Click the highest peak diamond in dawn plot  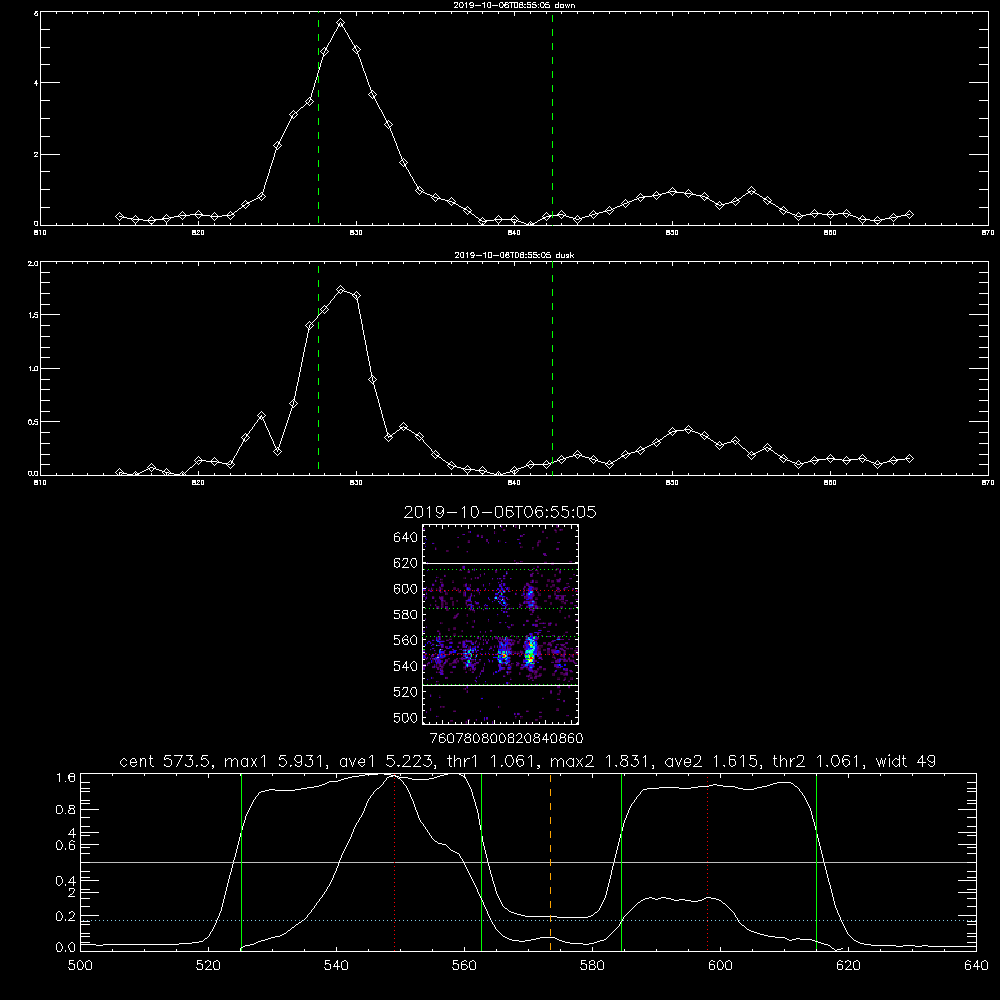pos(341,23)
